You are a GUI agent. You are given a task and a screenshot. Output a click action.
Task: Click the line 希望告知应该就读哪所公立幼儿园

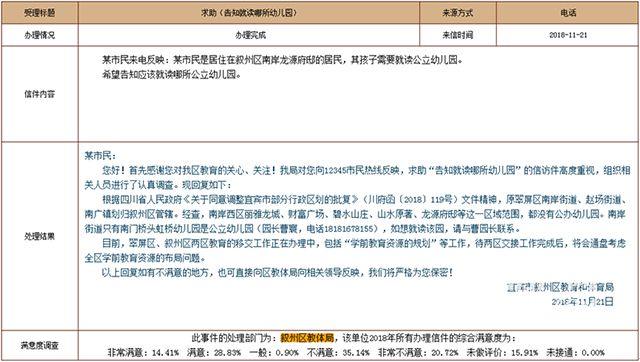[171, 75]
